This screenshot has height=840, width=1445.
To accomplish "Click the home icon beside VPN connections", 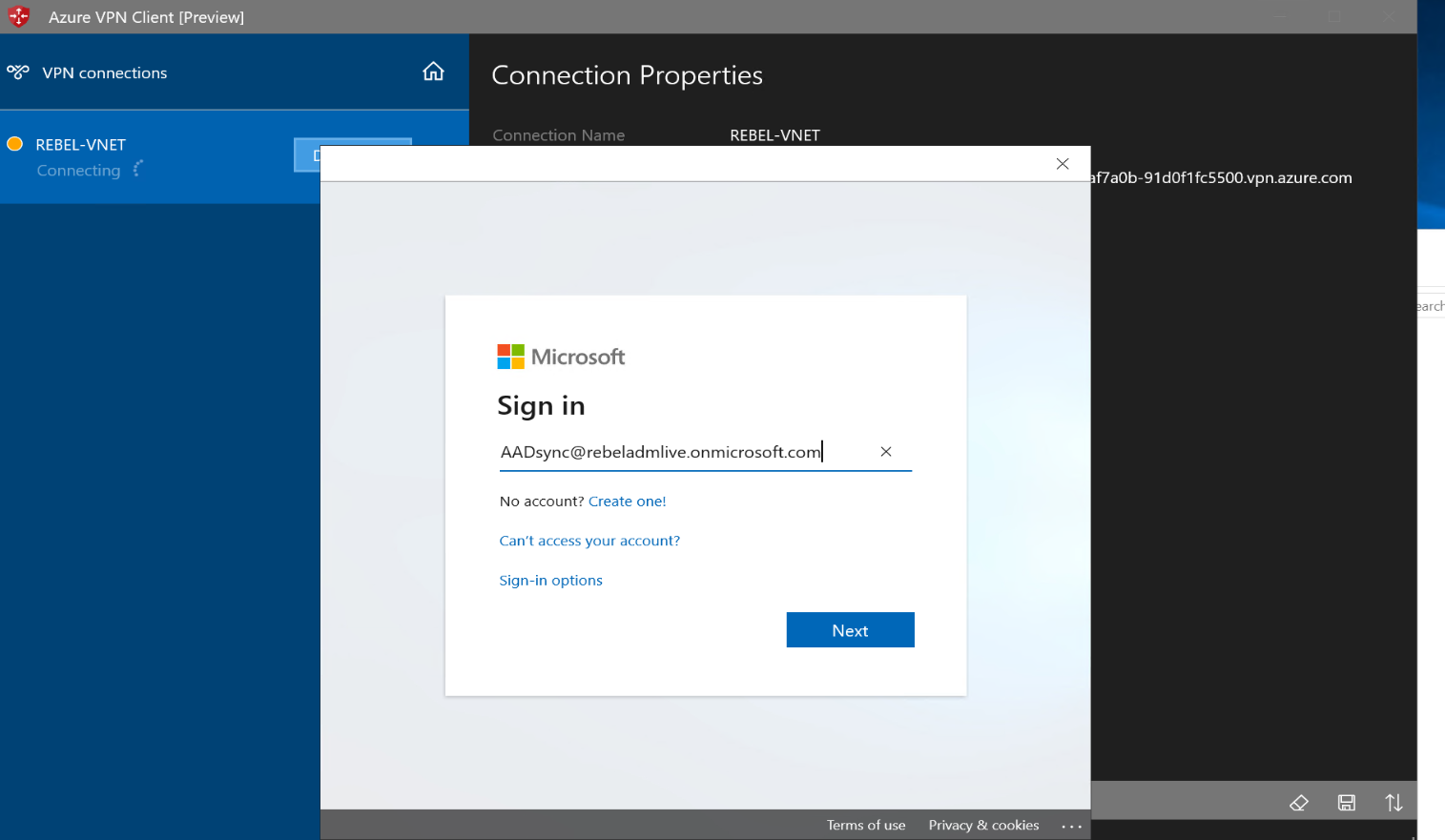I will click(434, 71).
